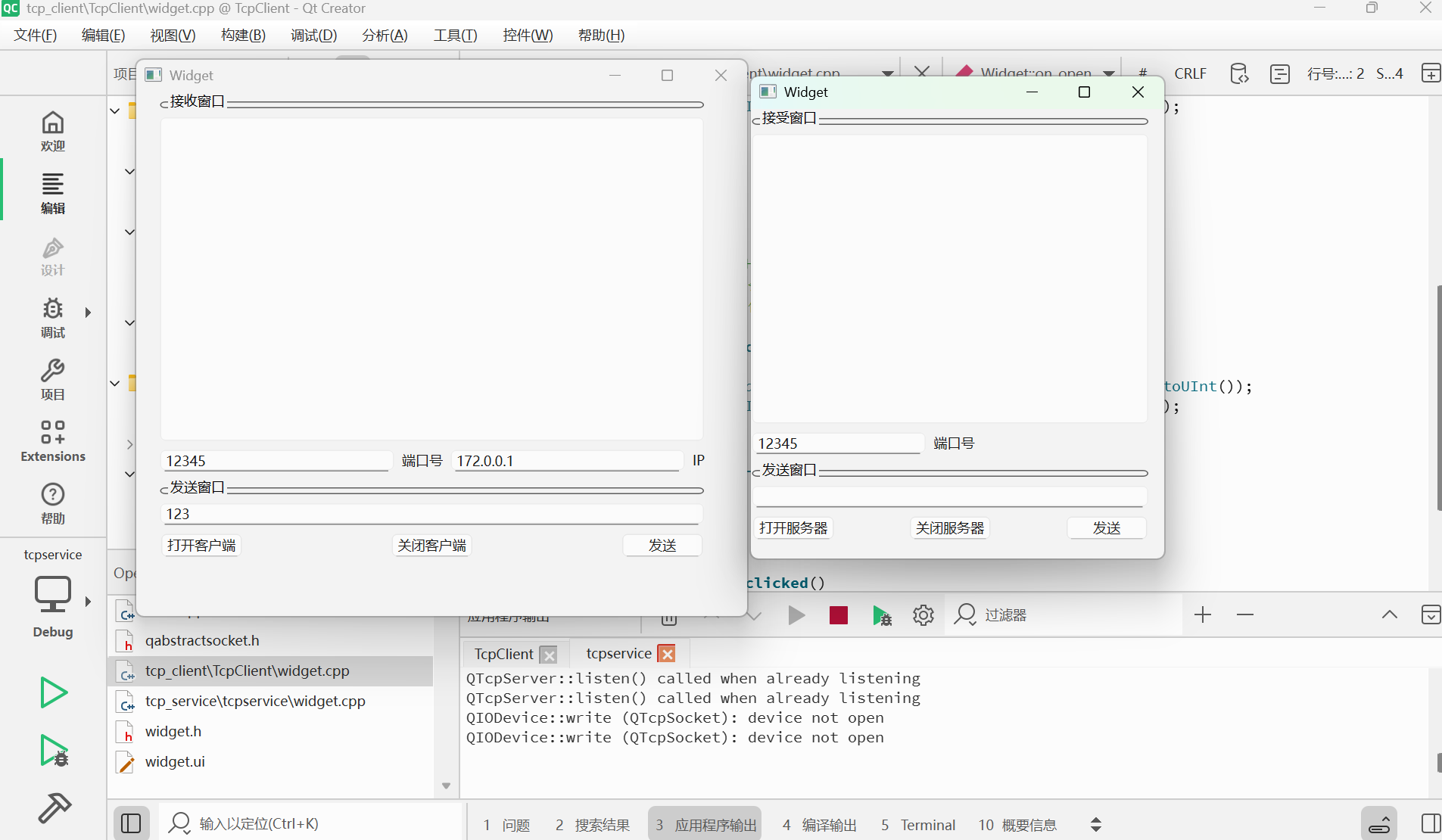Click the green Run button in sidebar
1442x840 pixels.
52,691
